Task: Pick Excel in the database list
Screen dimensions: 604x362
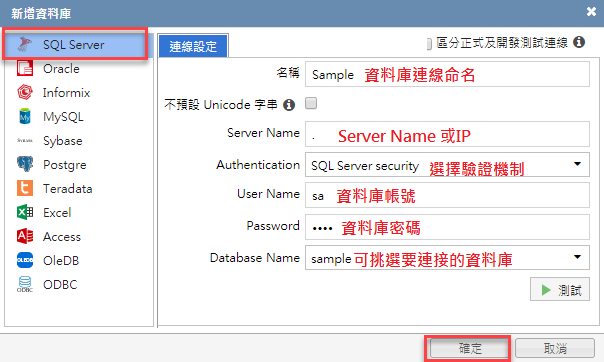Action: coord(57,213)
